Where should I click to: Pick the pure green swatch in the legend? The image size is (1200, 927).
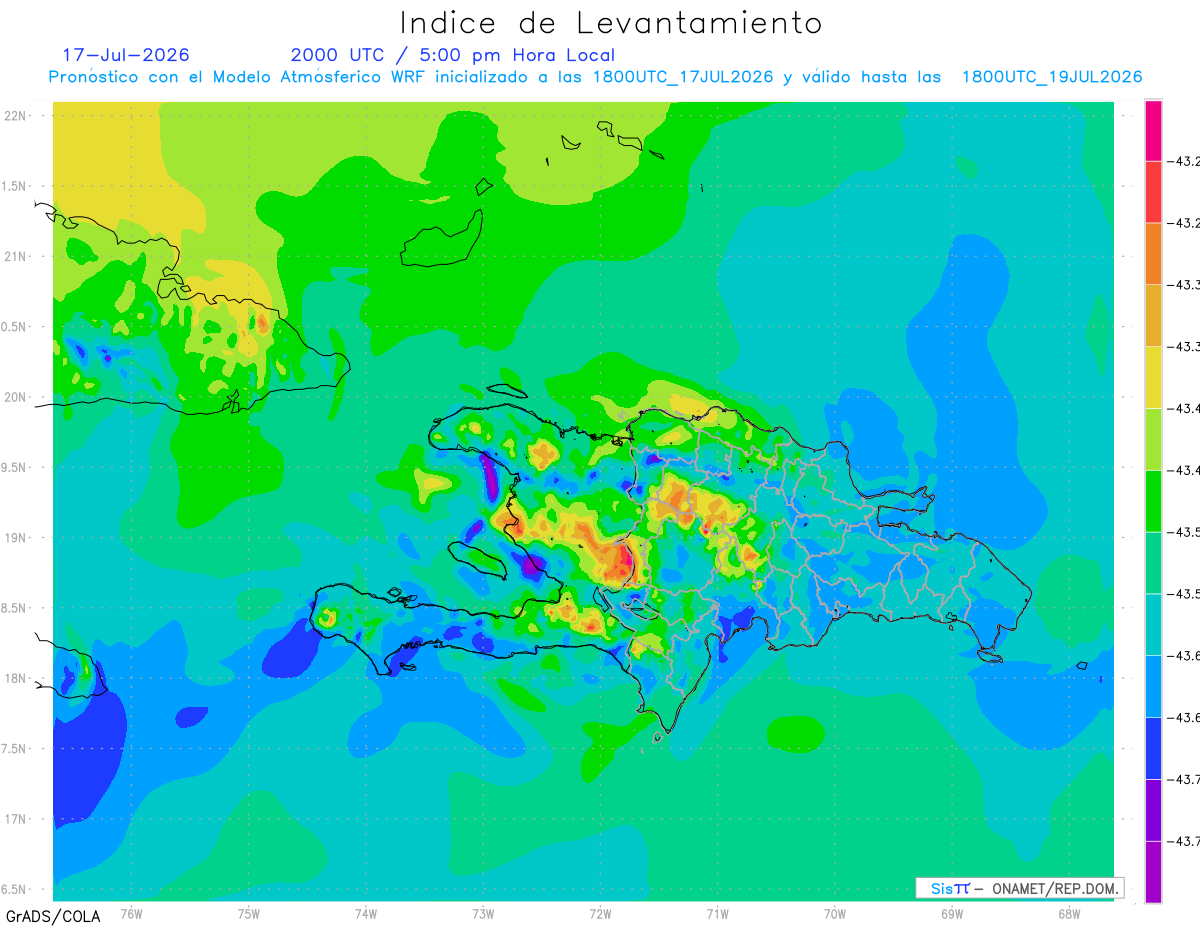[x=1153, y=501]
